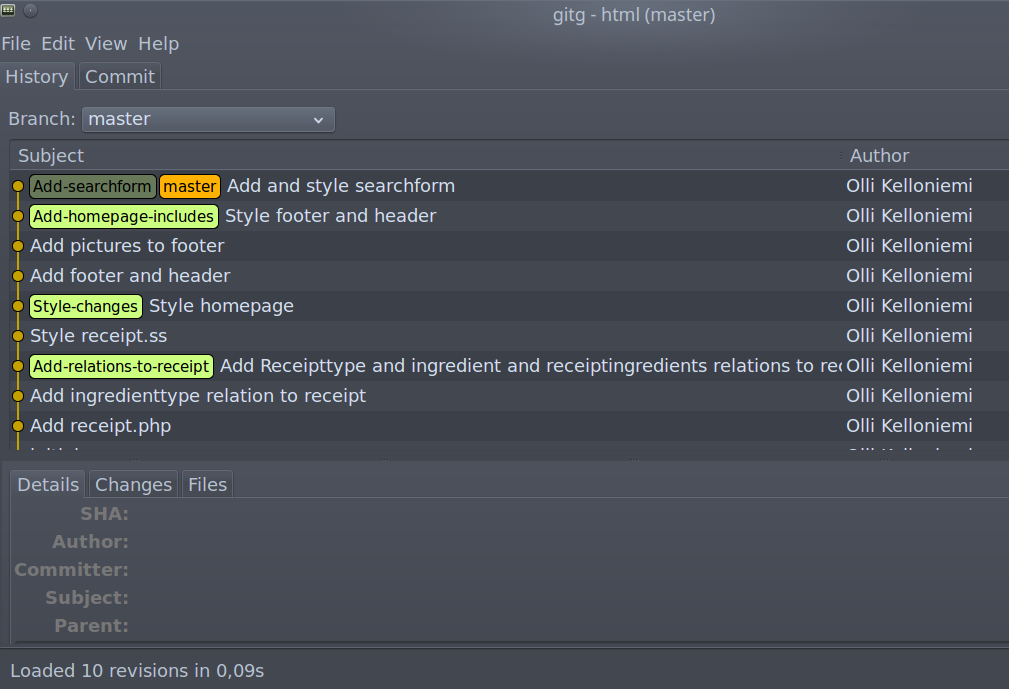The width and height of the screenshot is (1009, 689).
Task: Click the Add-searchform branch label
Action: click(93, 187)
